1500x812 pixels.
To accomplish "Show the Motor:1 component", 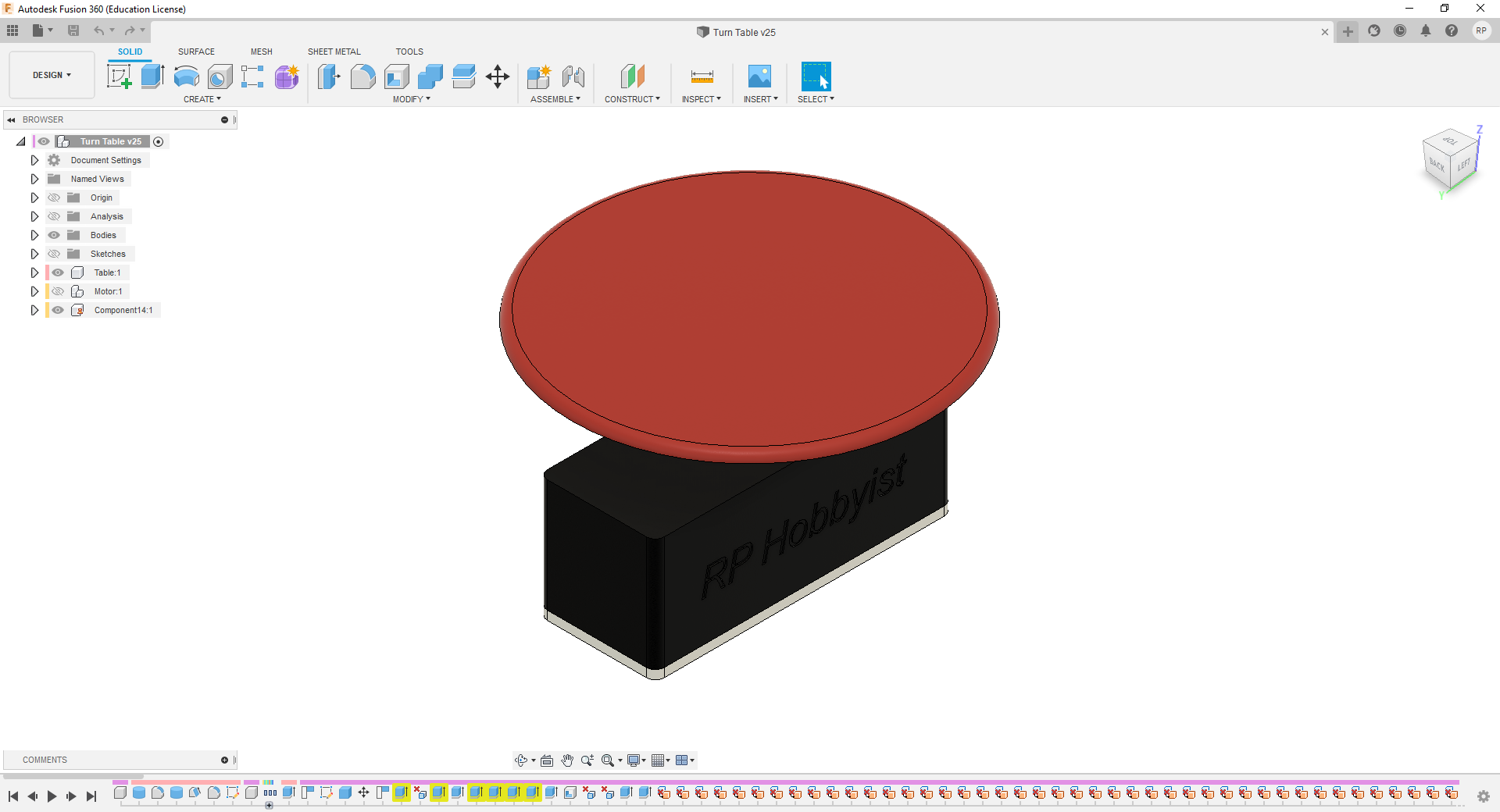I will (x=58, y=291).
